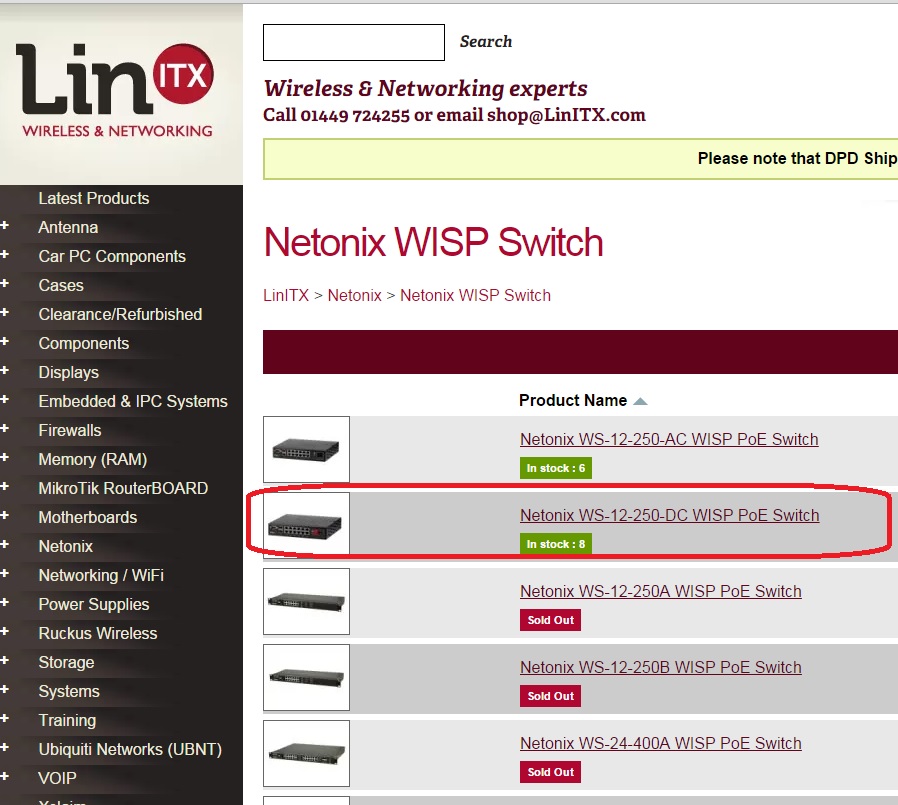Click the 'In stock : 6' badge

(556, 468)
